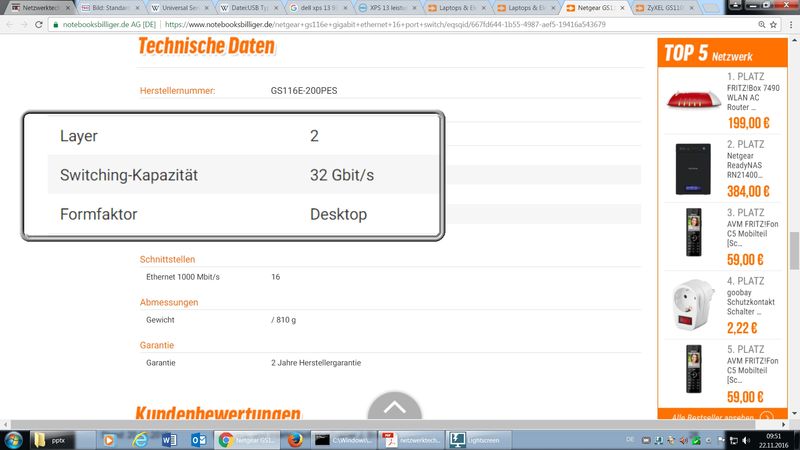Image resolution: width=800 pixels, height=450 pixels.
Task: Open Microsoft Word from the taskbar
Action: [169, 440]
